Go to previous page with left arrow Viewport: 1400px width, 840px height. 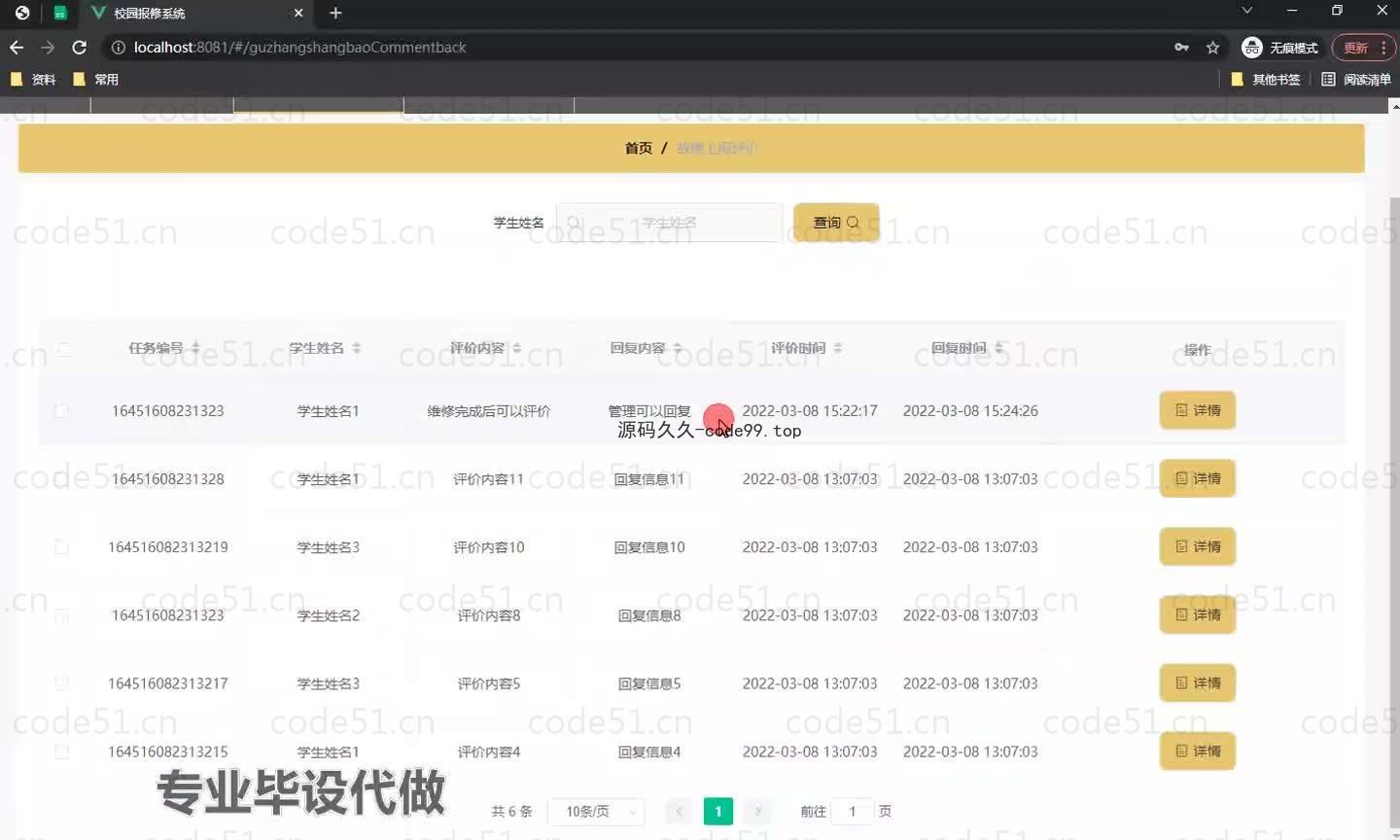680,811
